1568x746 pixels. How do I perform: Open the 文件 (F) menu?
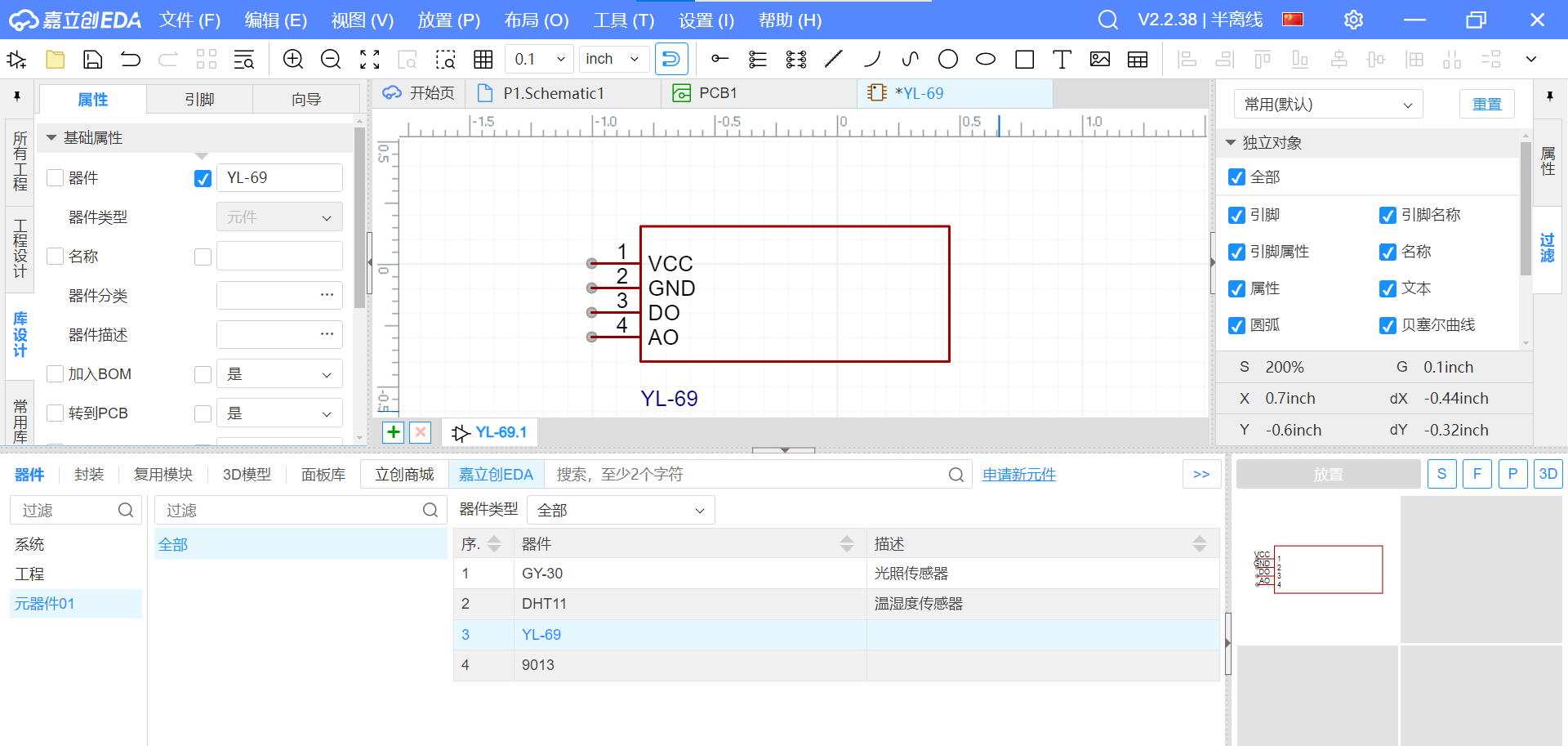(189, 20)
